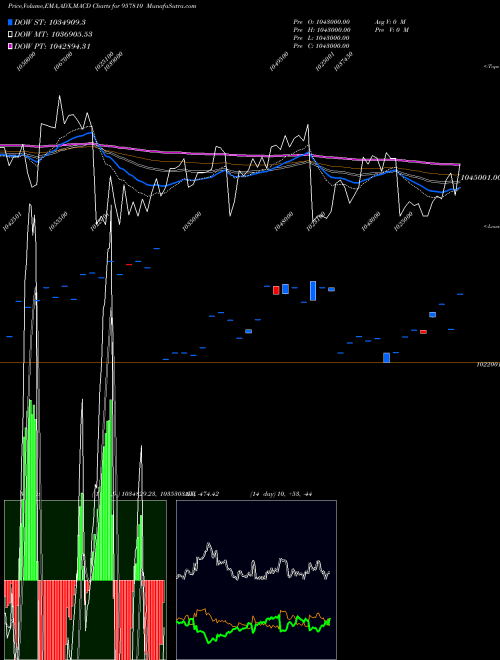Viewport: 500px width, 660px height.
Task: Click the magenta DOW PT legend swatch
Action: click(x=10, y=46)
